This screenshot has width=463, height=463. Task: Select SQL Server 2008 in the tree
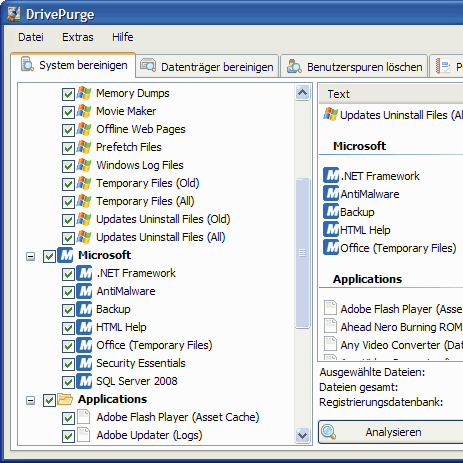pyautogui.click(x=137, y=381)
